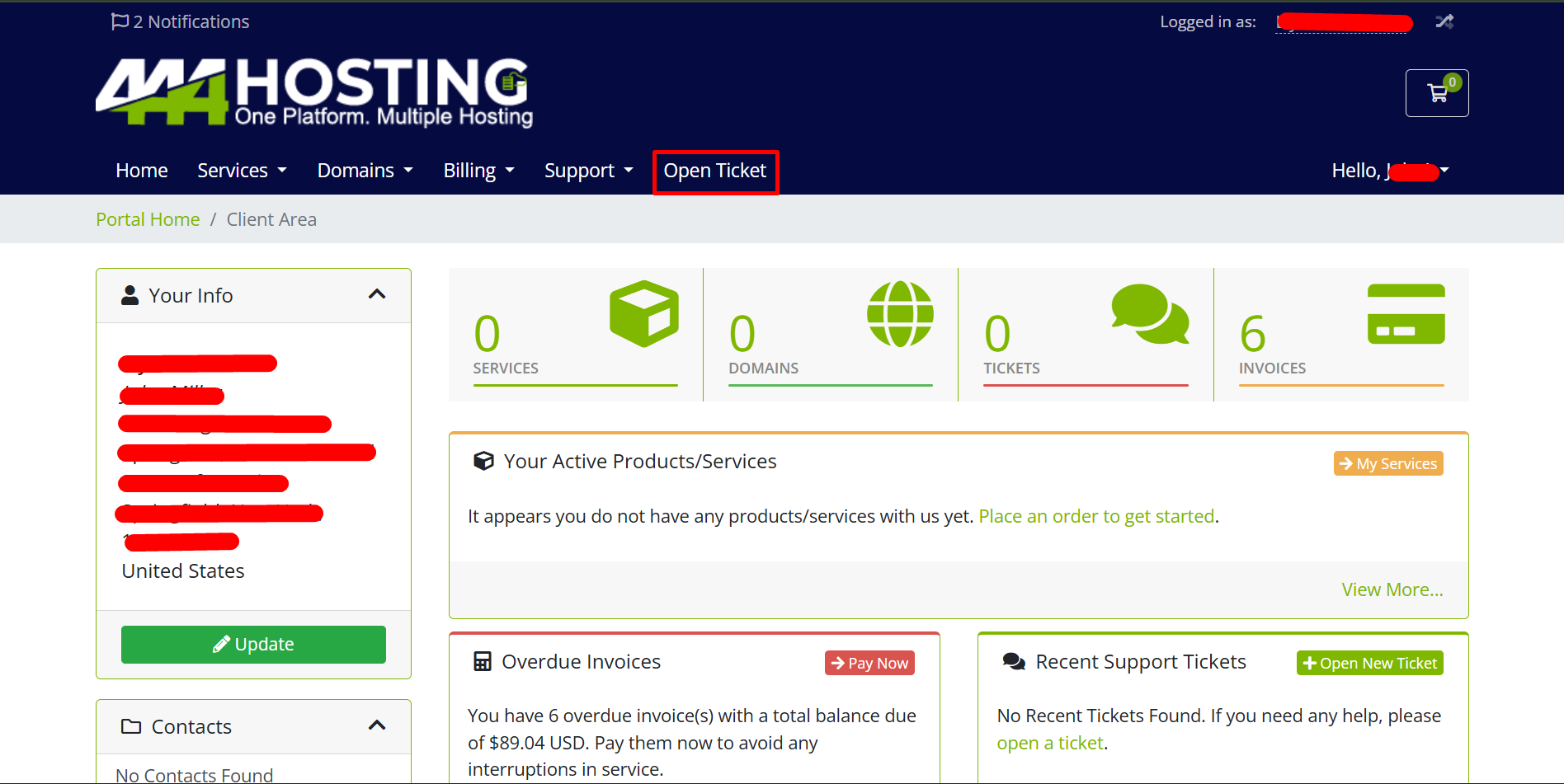Expand the Services dropdown menu
The image size is (1564, 784).
pyautogui.click(x=242, y=171)
